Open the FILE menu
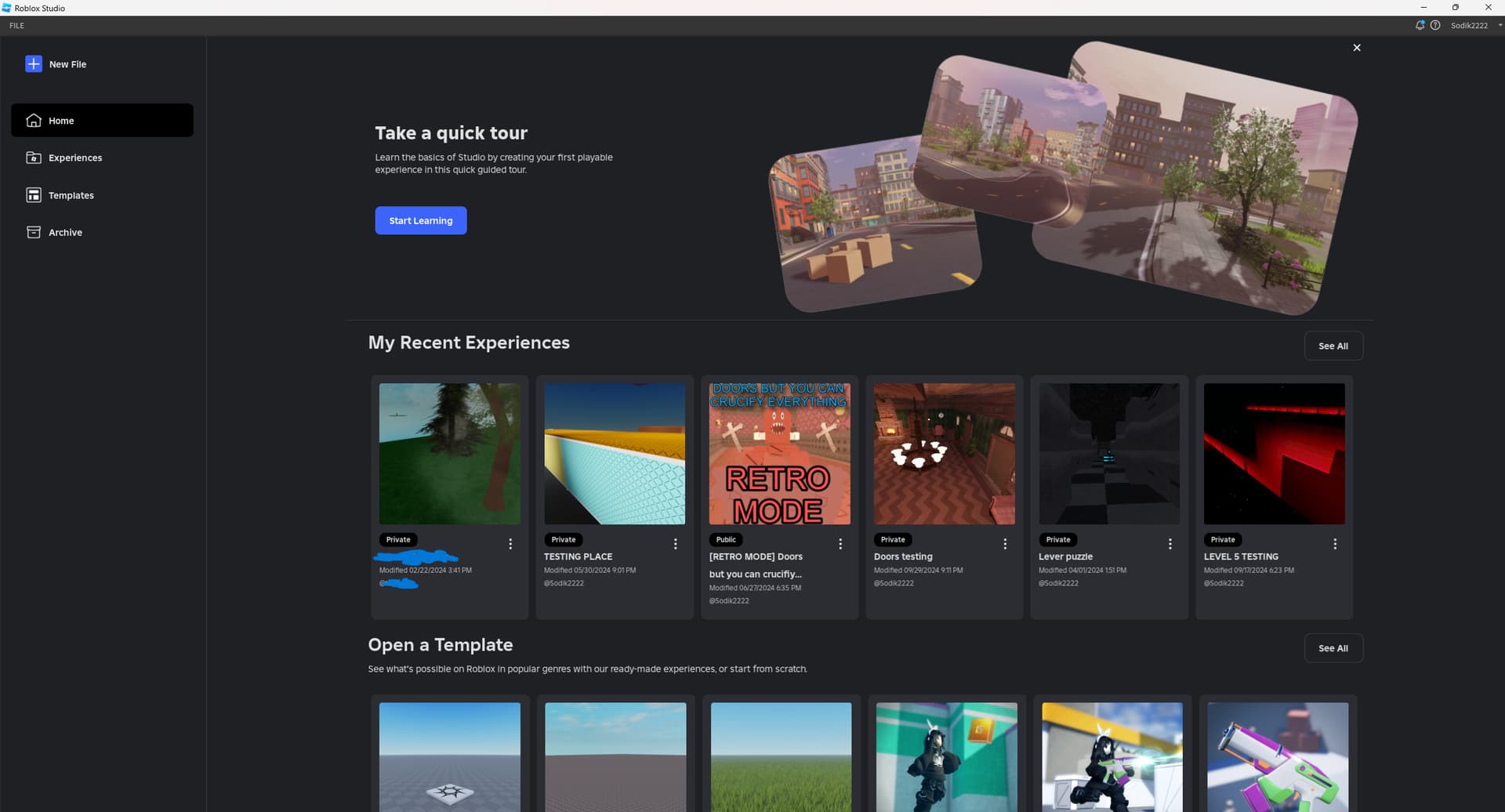This screenshot has width=1505, height=812. 16,26
